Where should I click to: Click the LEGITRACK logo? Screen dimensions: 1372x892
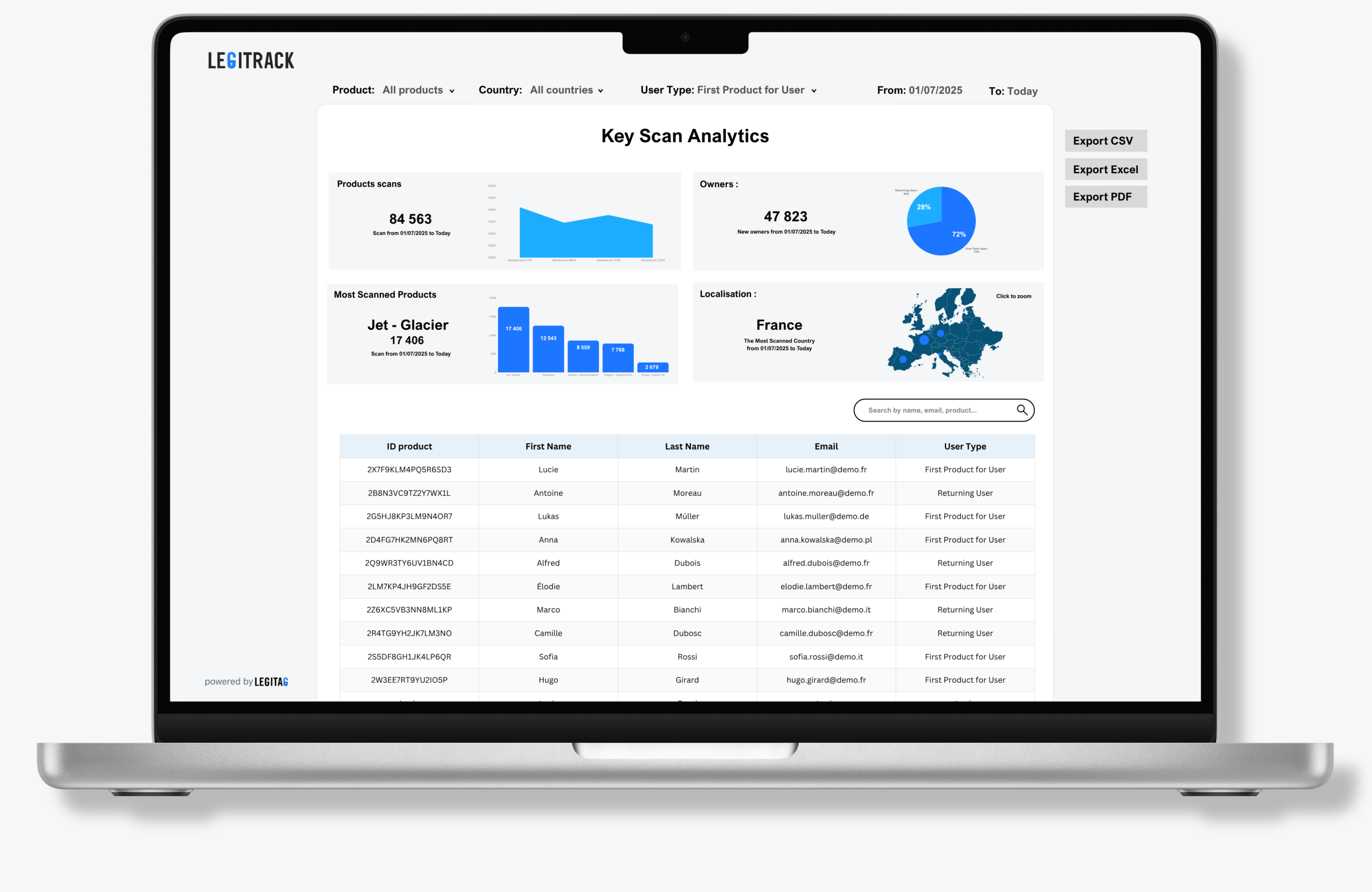251,61
